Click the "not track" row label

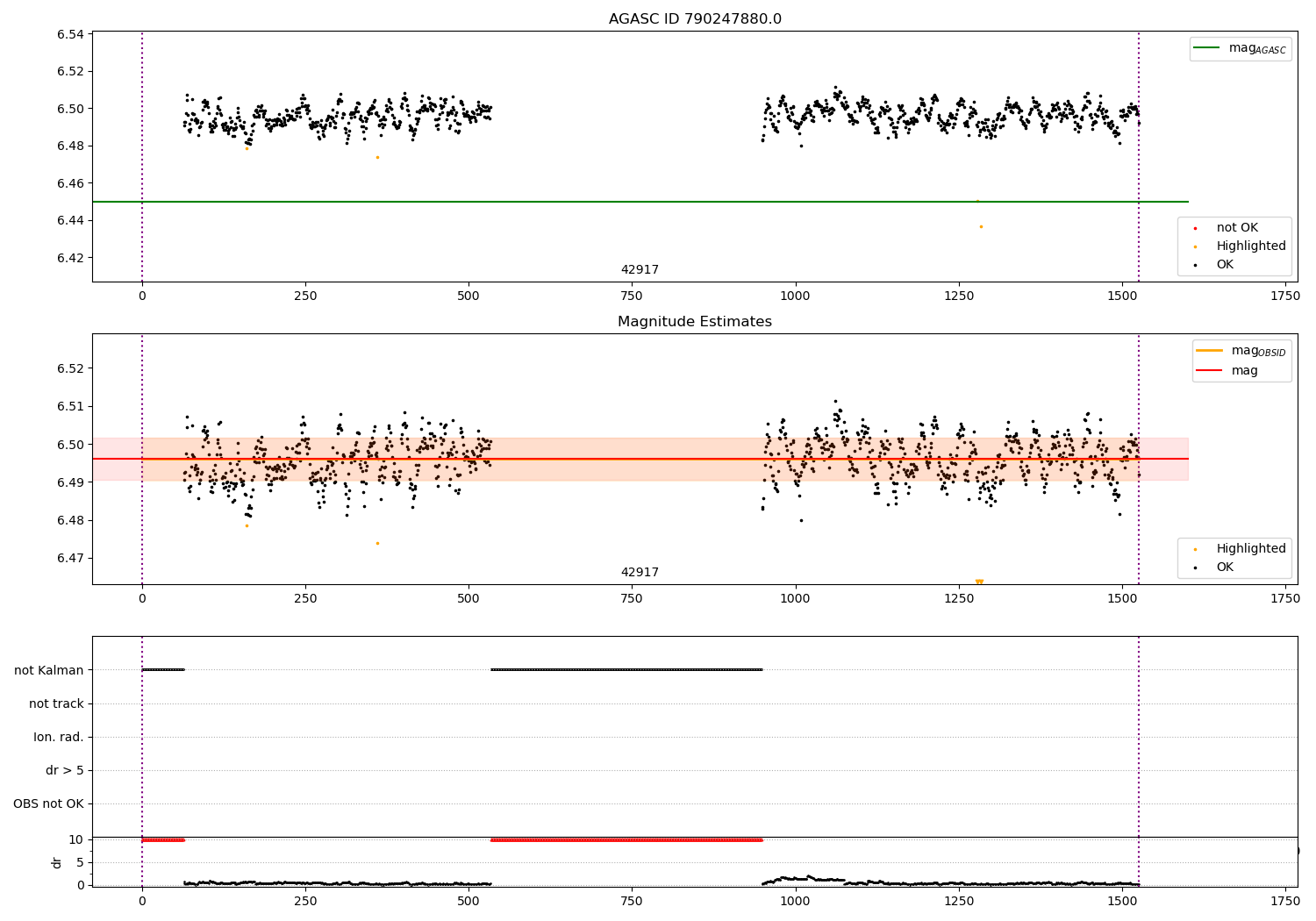[x=56, y=704]
